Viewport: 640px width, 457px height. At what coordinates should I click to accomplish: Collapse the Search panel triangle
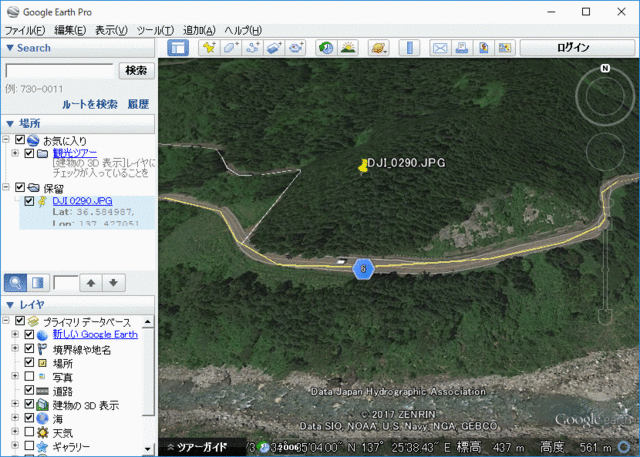[10, 48]
